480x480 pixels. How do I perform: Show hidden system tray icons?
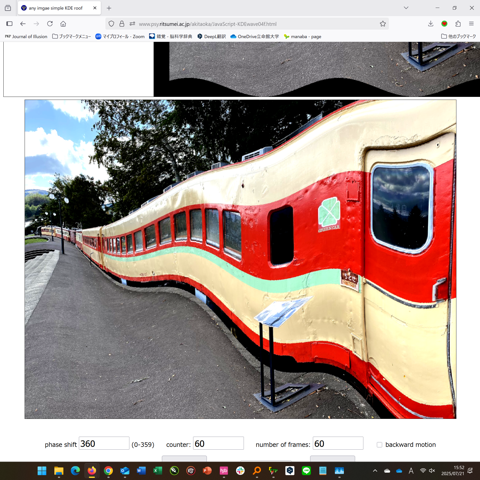tap(375, 471)
